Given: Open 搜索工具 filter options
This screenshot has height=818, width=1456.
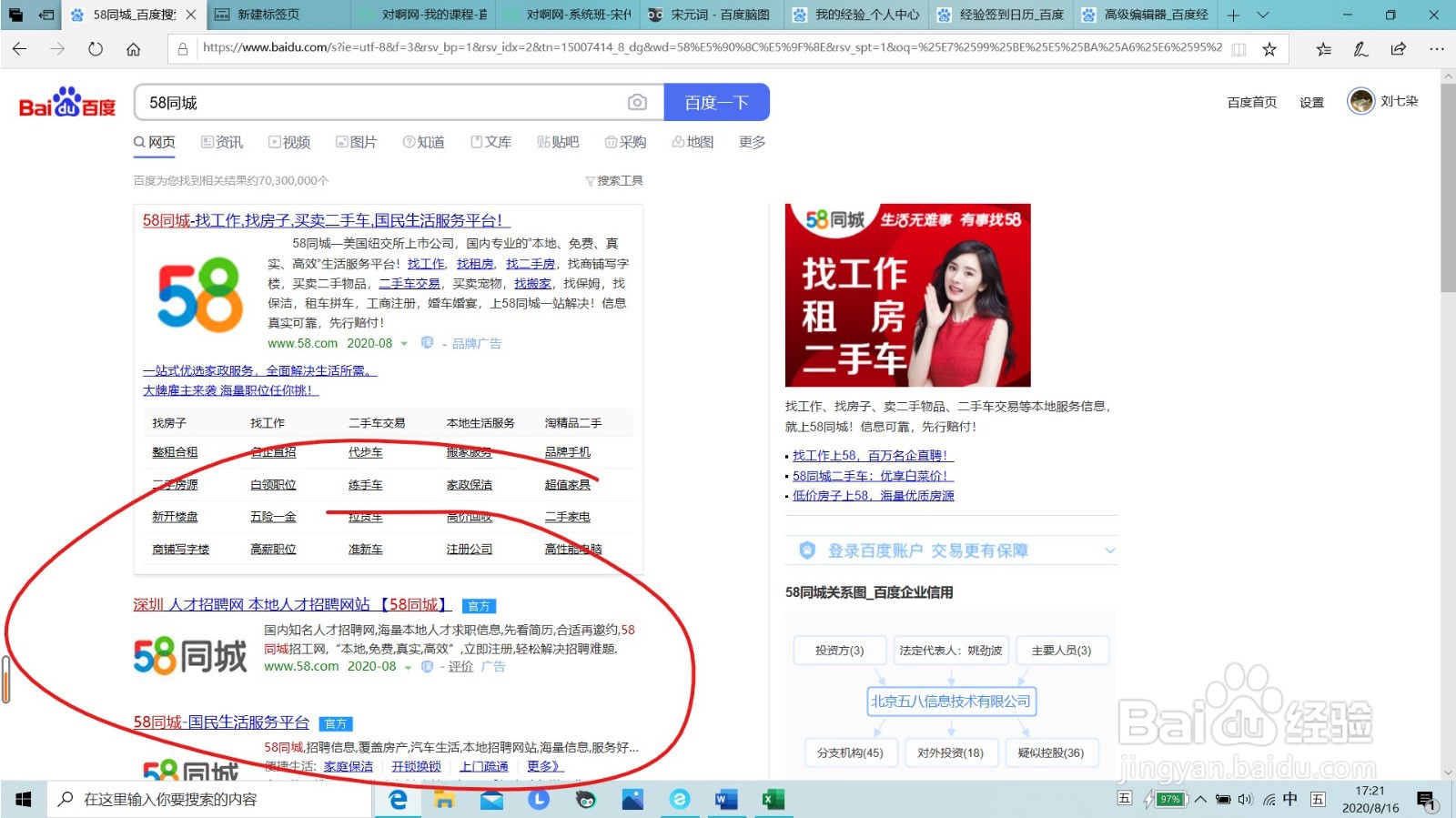Looking at the screenshot, I should [x=614, y=181].
